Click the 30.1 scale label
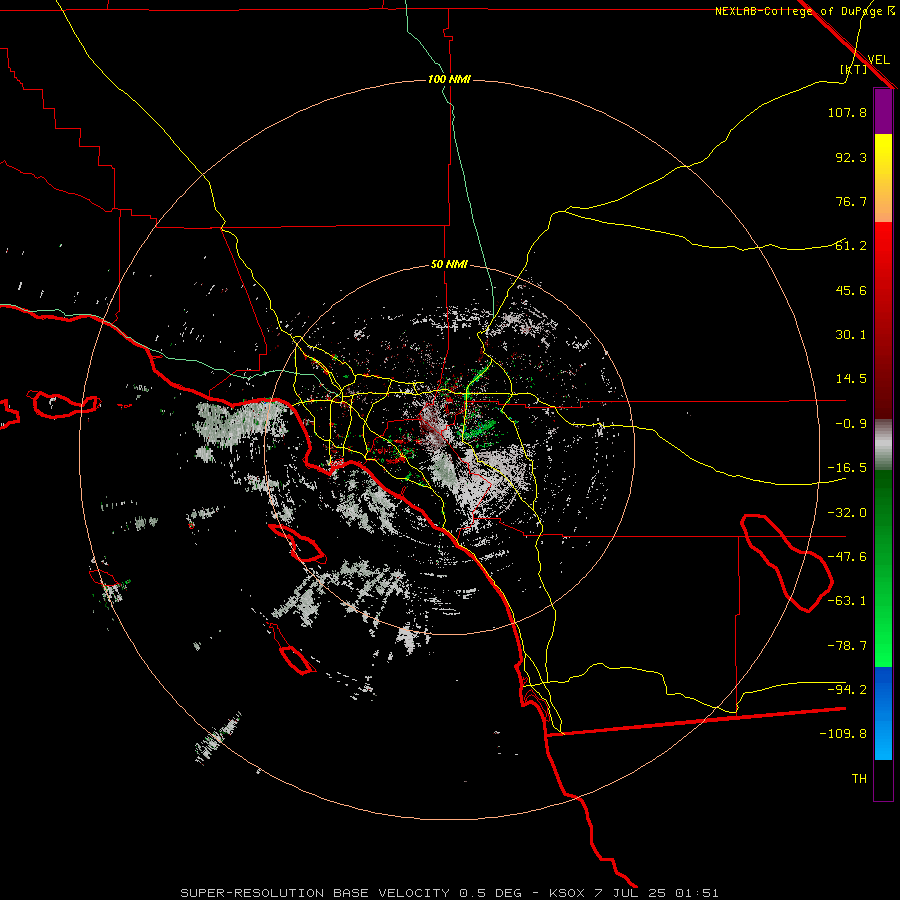Screen dimensions: 900x900 [851, 335]
